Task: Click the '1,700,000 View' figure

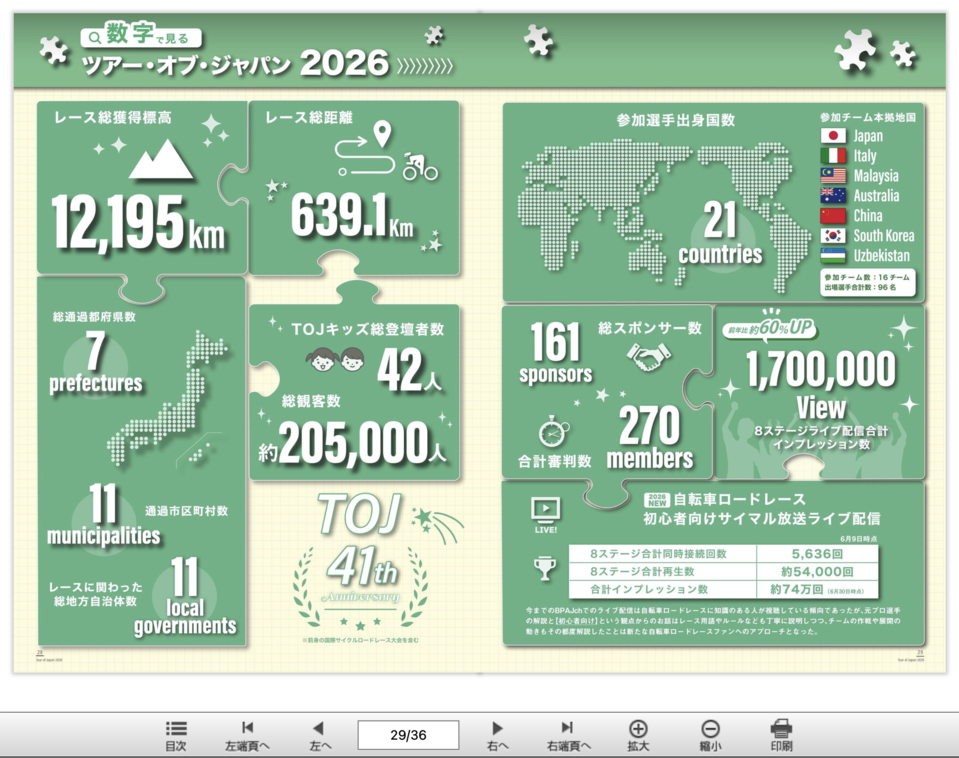Action: point(821,384)
